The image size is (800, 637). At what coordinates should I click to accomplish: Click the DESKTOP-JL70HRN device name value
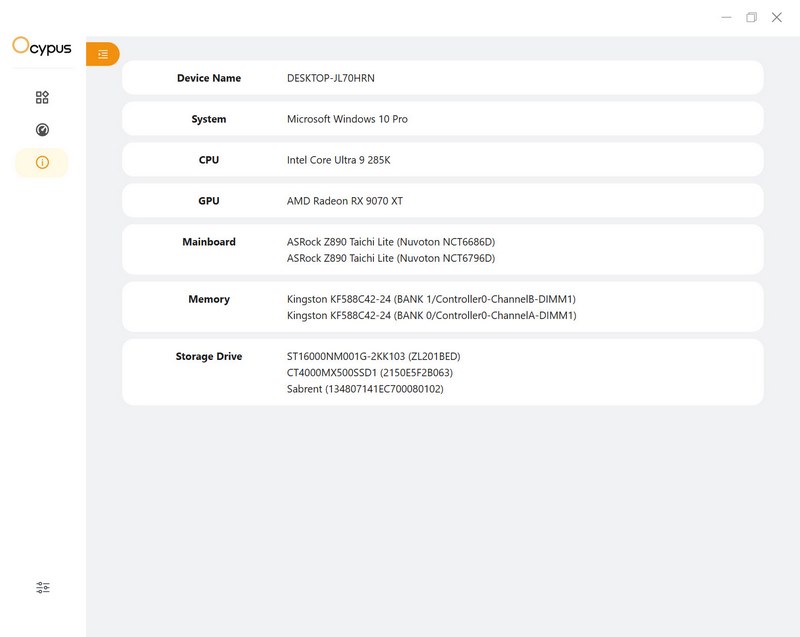(x=331, y=78)
